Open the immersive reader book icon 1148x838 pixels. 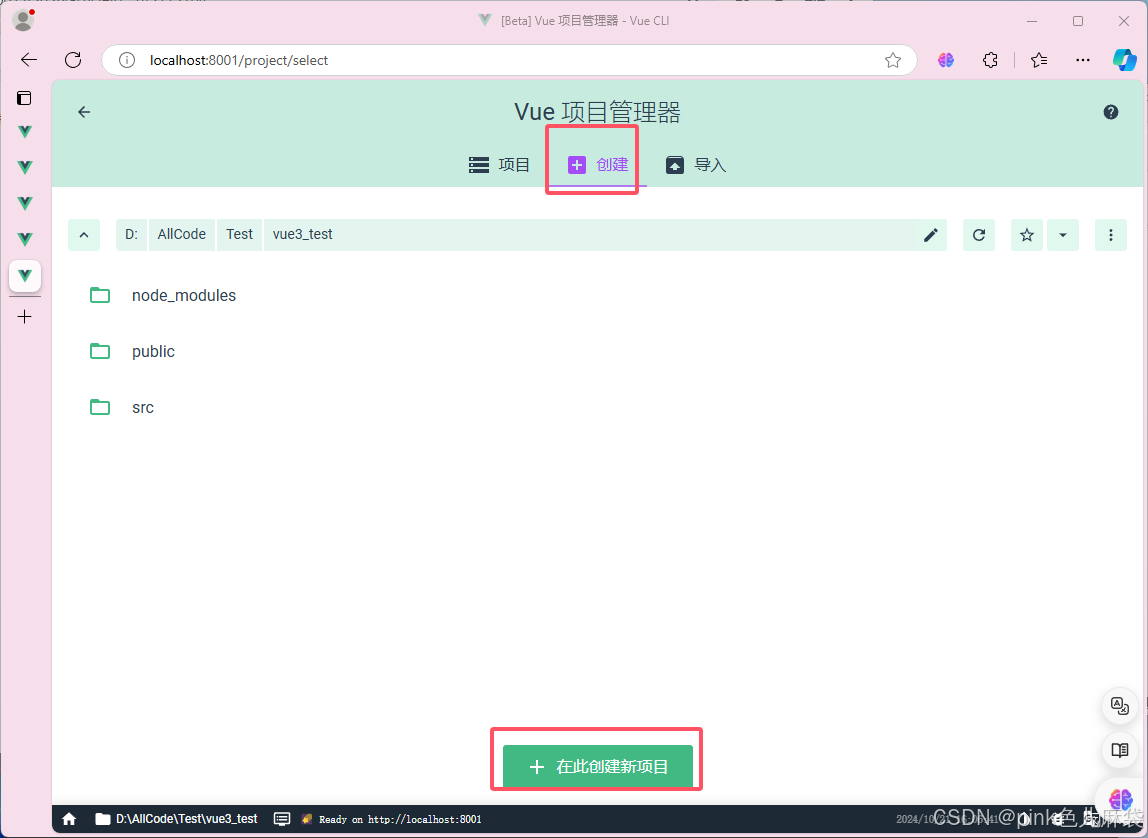[1119, 749]
